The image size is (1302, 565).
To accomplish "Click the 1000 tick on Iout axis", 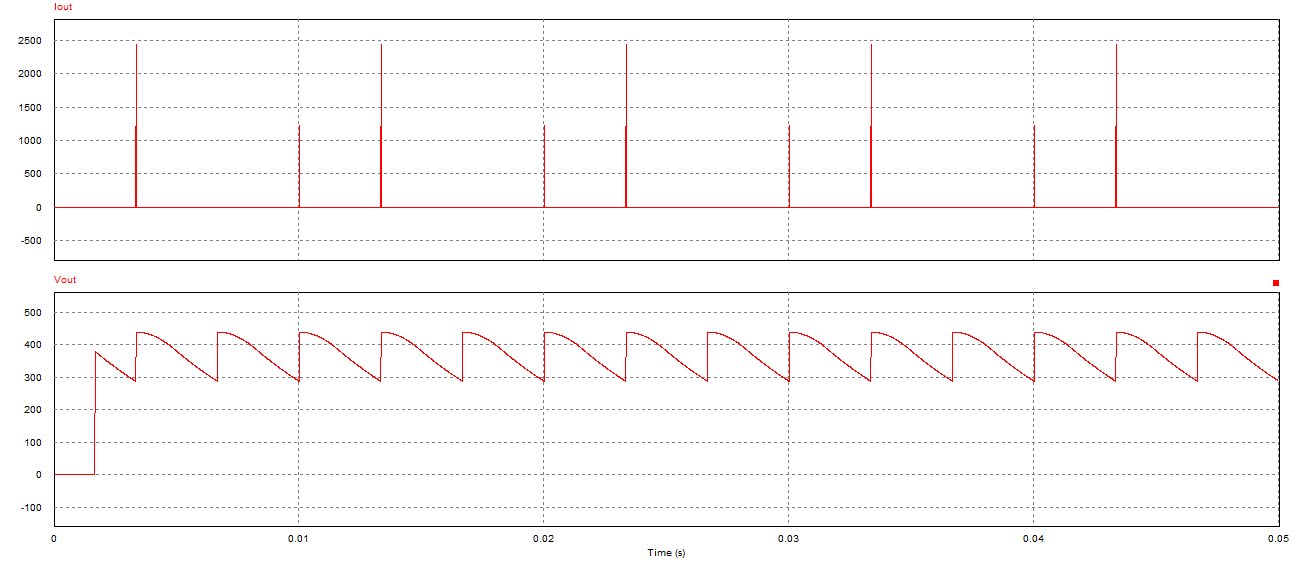I will [x=28, y=141].
